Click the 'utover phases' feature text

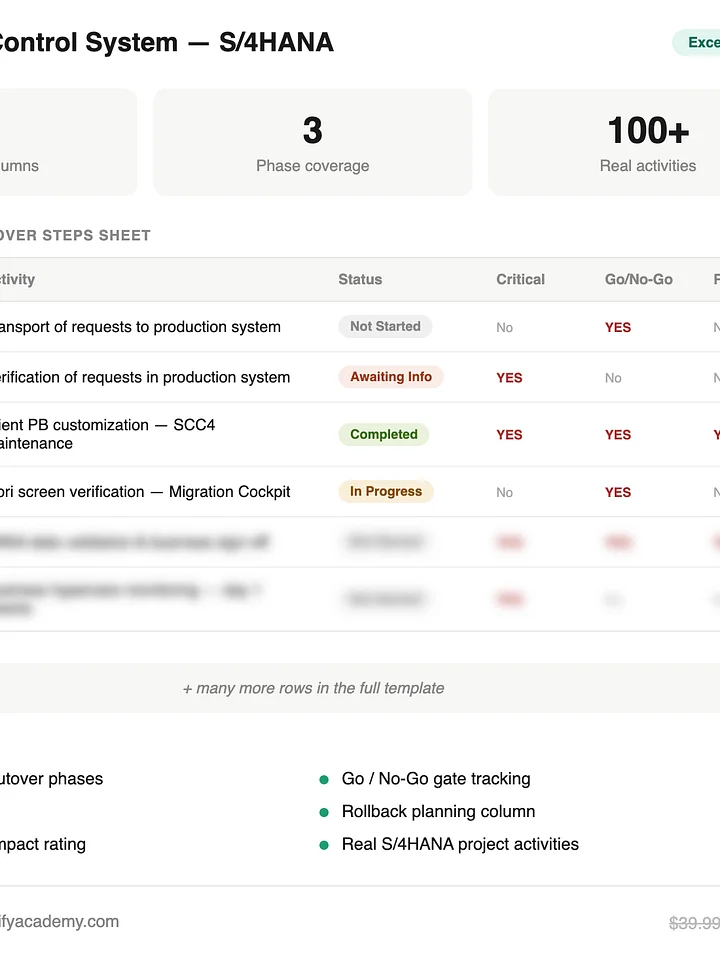coord(51,779)
